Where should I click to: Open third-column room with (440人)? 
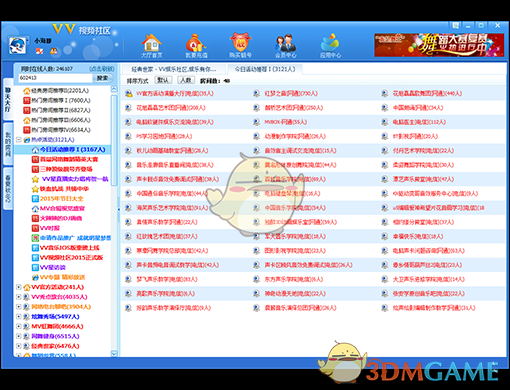click(x=427, y=93)
